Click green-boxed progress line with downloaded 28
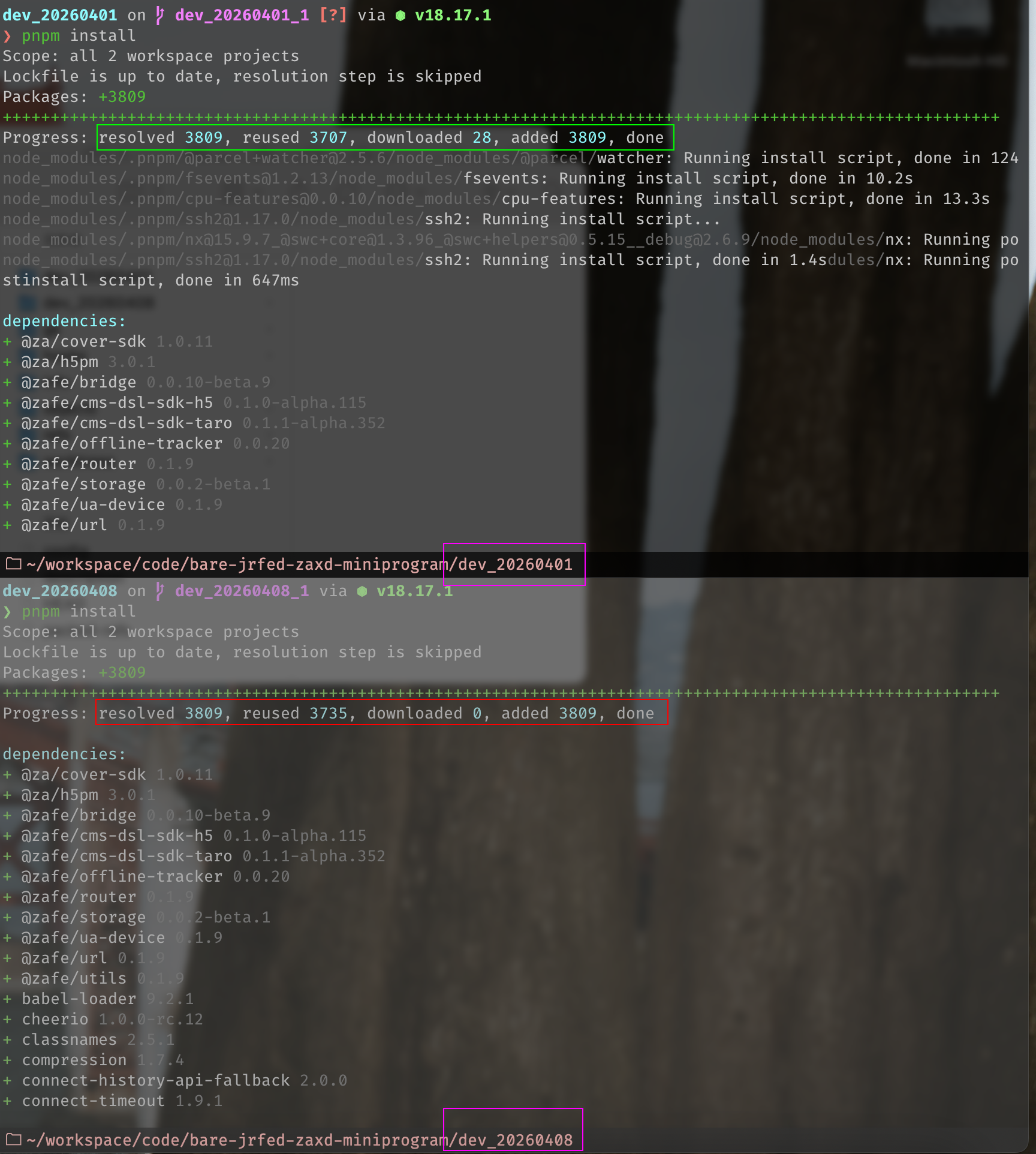The height and width of the screenshot is (1154, 1036). click(x=385, y=138)
